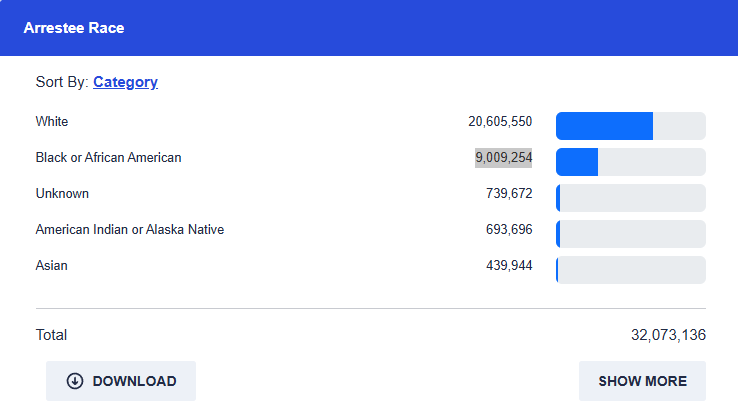
Task: Click the Unknown category bar
Action: click(630, 198)
